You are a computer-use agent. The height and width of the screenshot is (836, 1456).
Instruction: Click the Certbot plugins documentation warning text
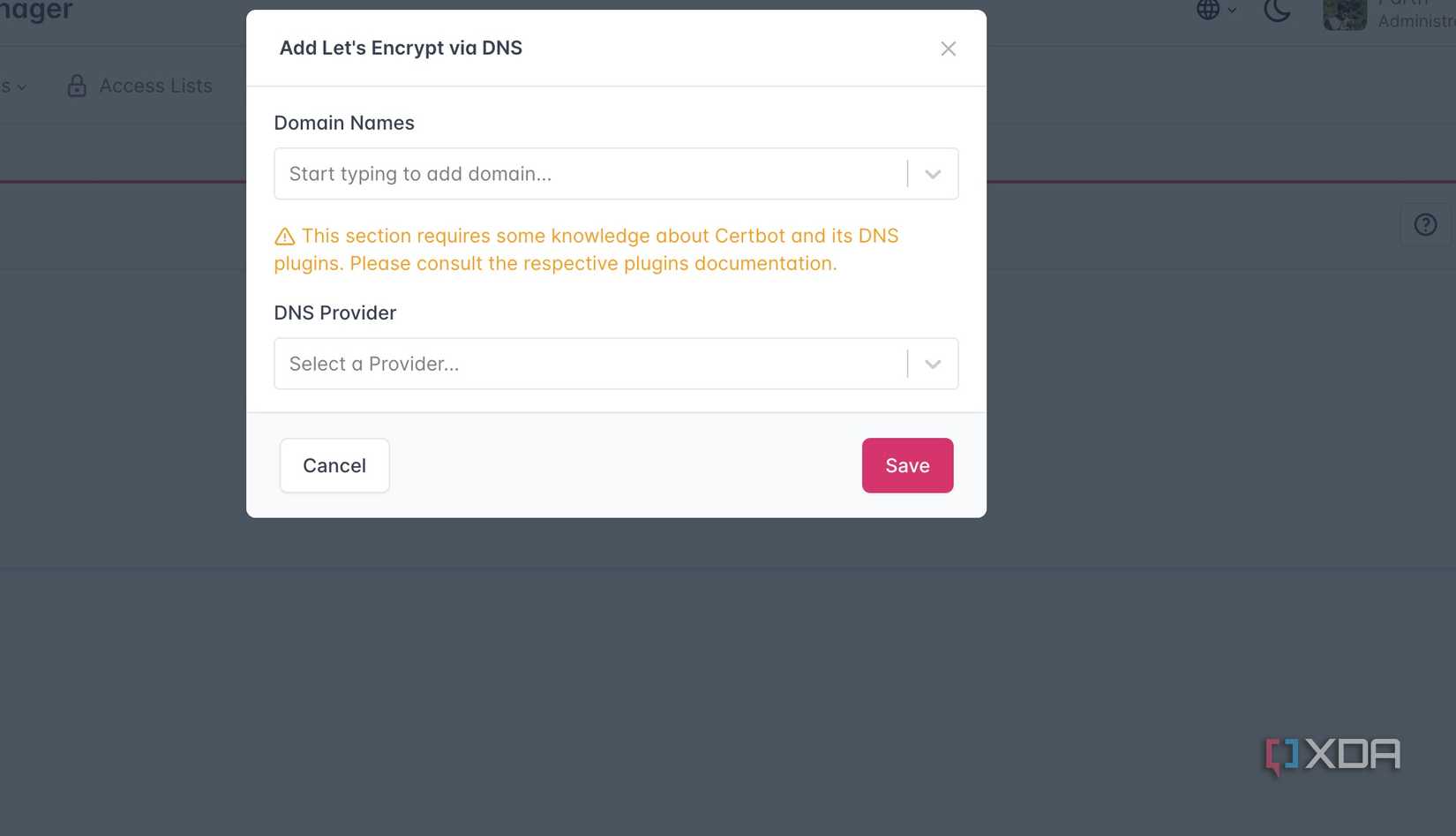[587, 249]
